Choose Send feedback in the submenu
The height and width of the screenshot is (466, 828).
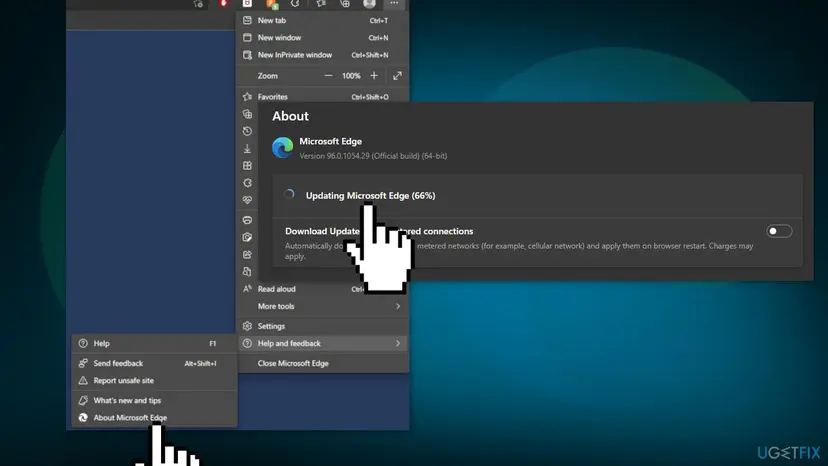pyautogui.click(x=154, y=364)
